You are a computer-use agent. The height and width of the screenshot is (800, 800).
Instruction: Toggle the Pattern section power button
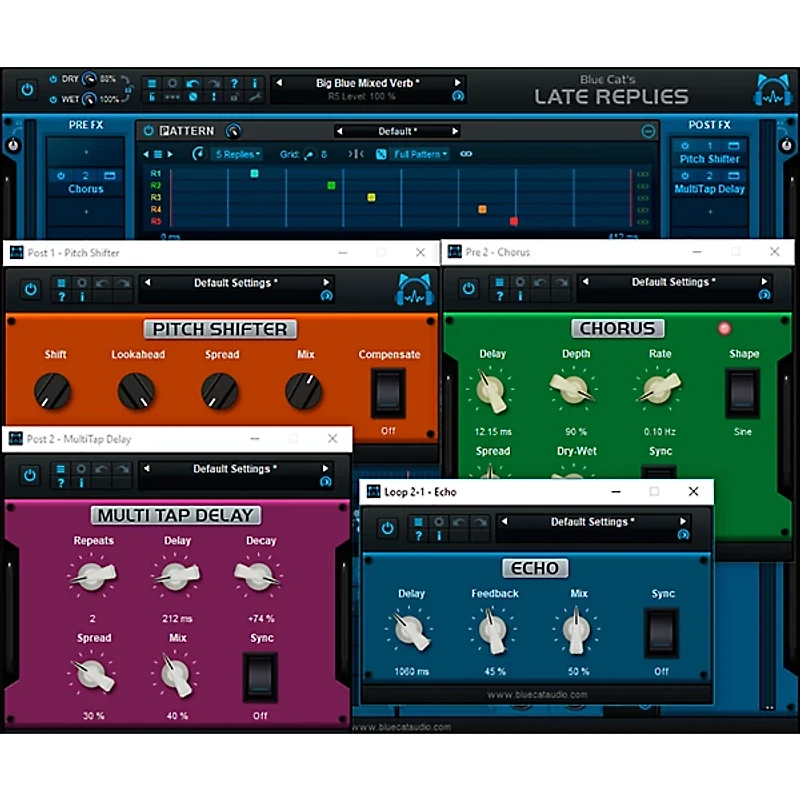(148, 131)
